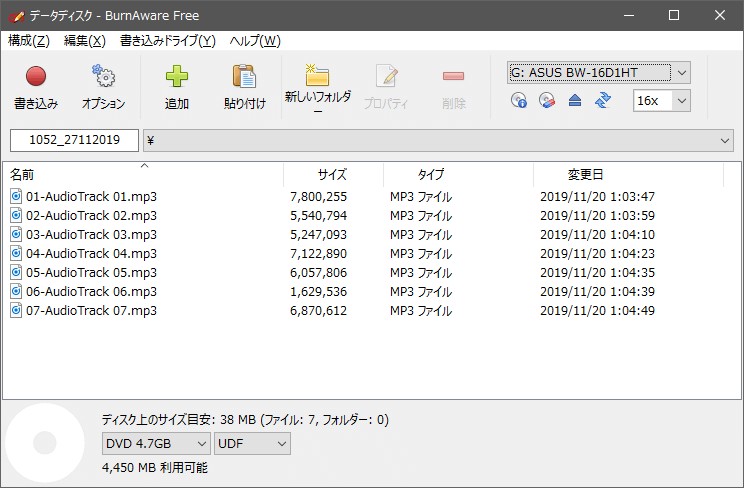
Task: Show disc information icon
Action: 519,100
